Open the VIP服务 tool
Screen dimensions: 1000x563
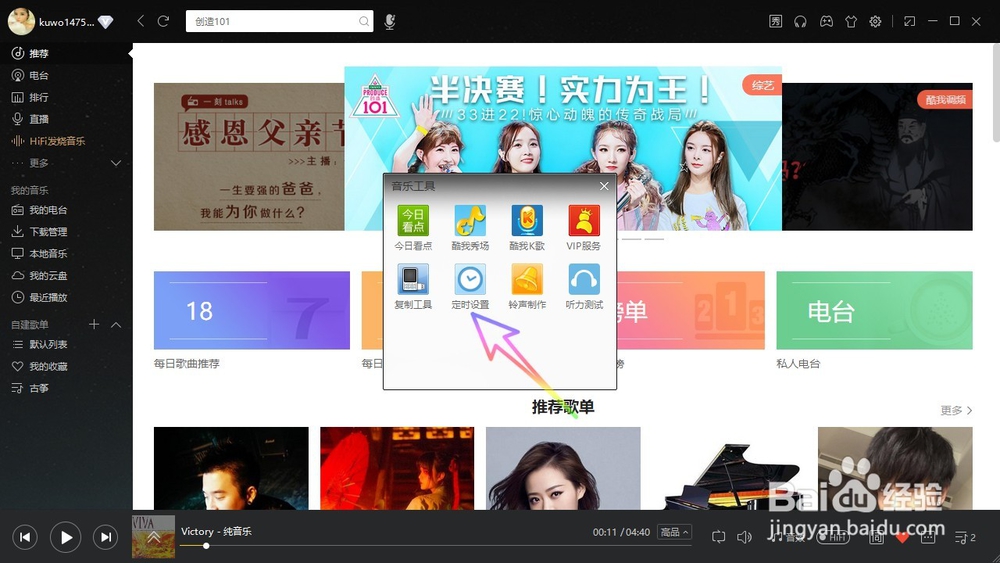click(584, 227)
